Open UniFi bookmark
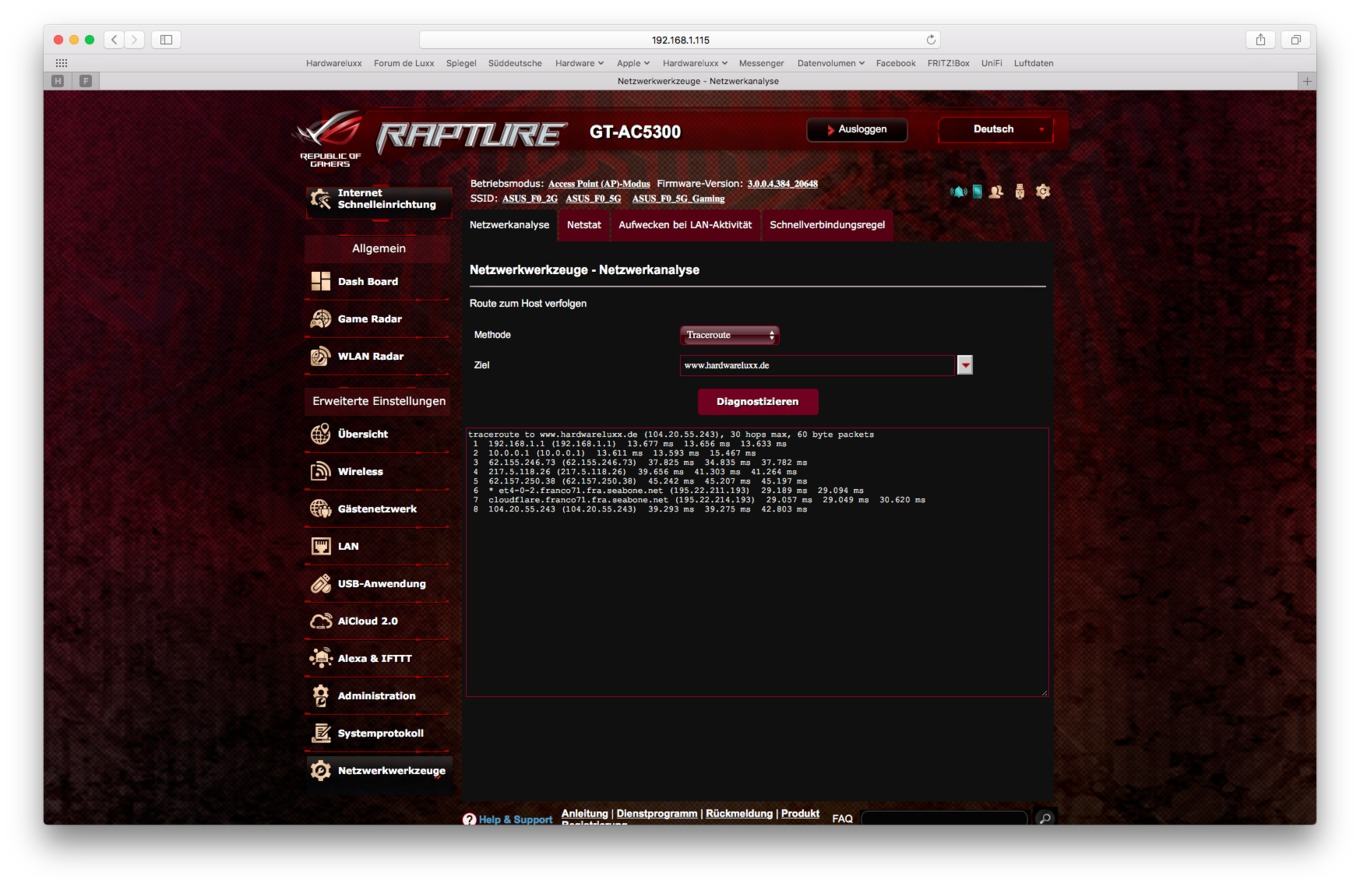The width and height of the screenshot is (1360, 887). (991, 63)
